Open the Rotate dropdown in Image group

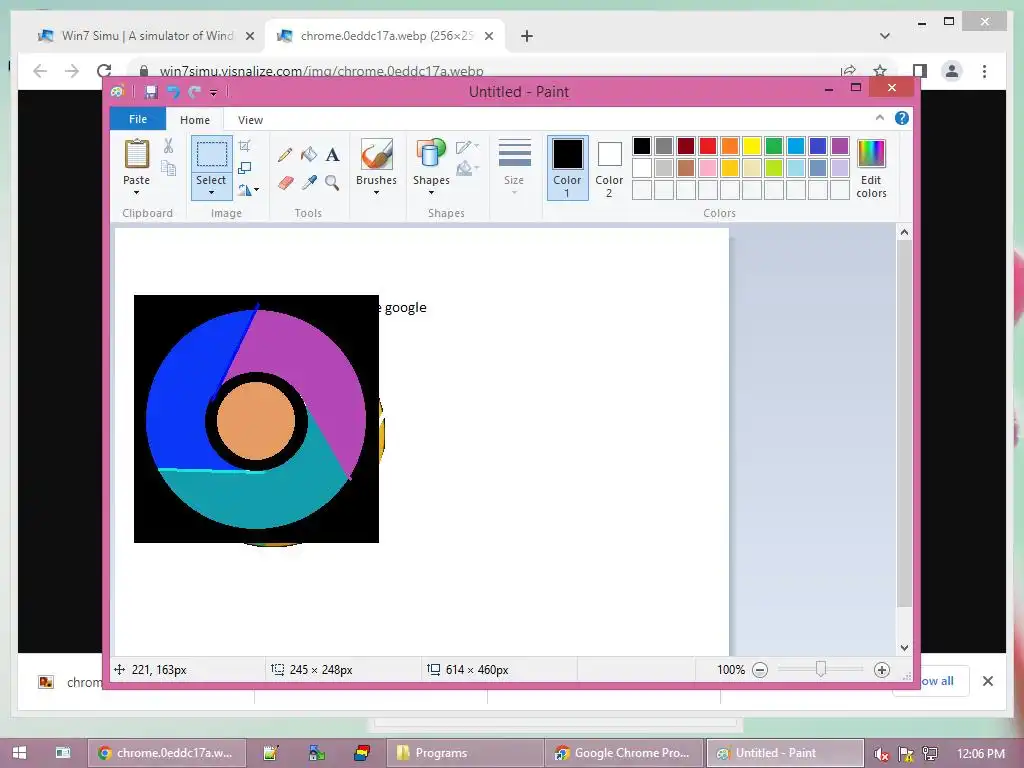248,190
